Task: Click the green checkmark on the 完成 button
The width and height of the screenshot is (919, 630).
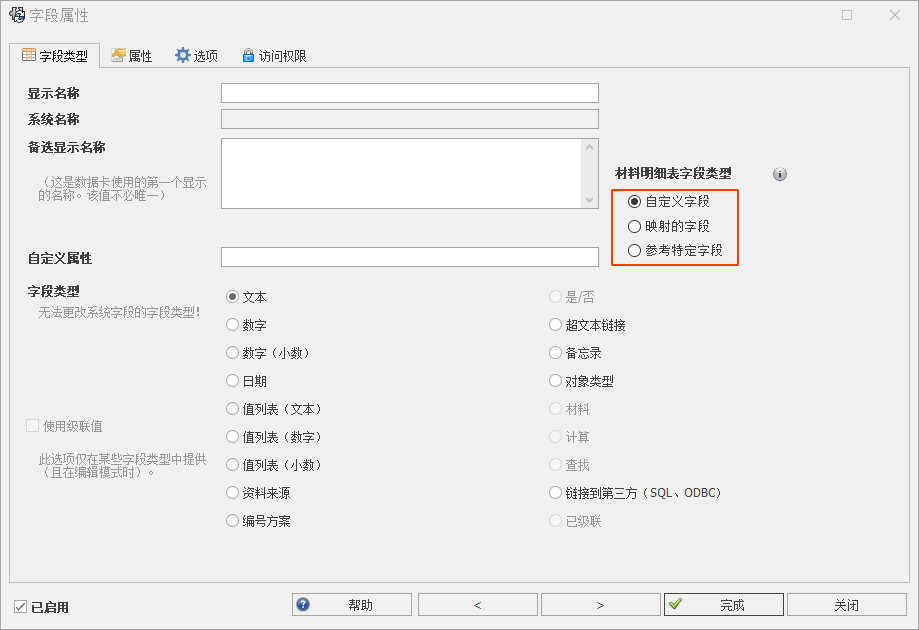Action: point(675,604)
